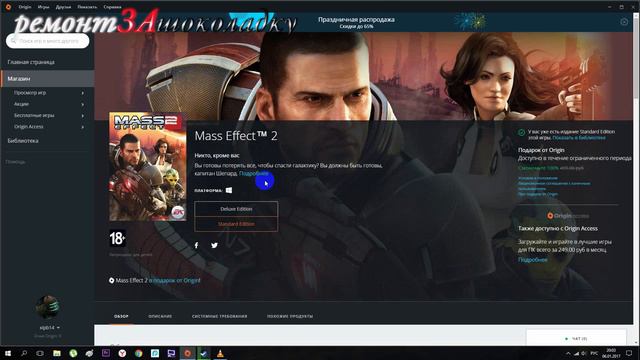This screenshot has width=640, height=360.
Task: Show hidden tray icons chevron
Action: click(568, 353)
